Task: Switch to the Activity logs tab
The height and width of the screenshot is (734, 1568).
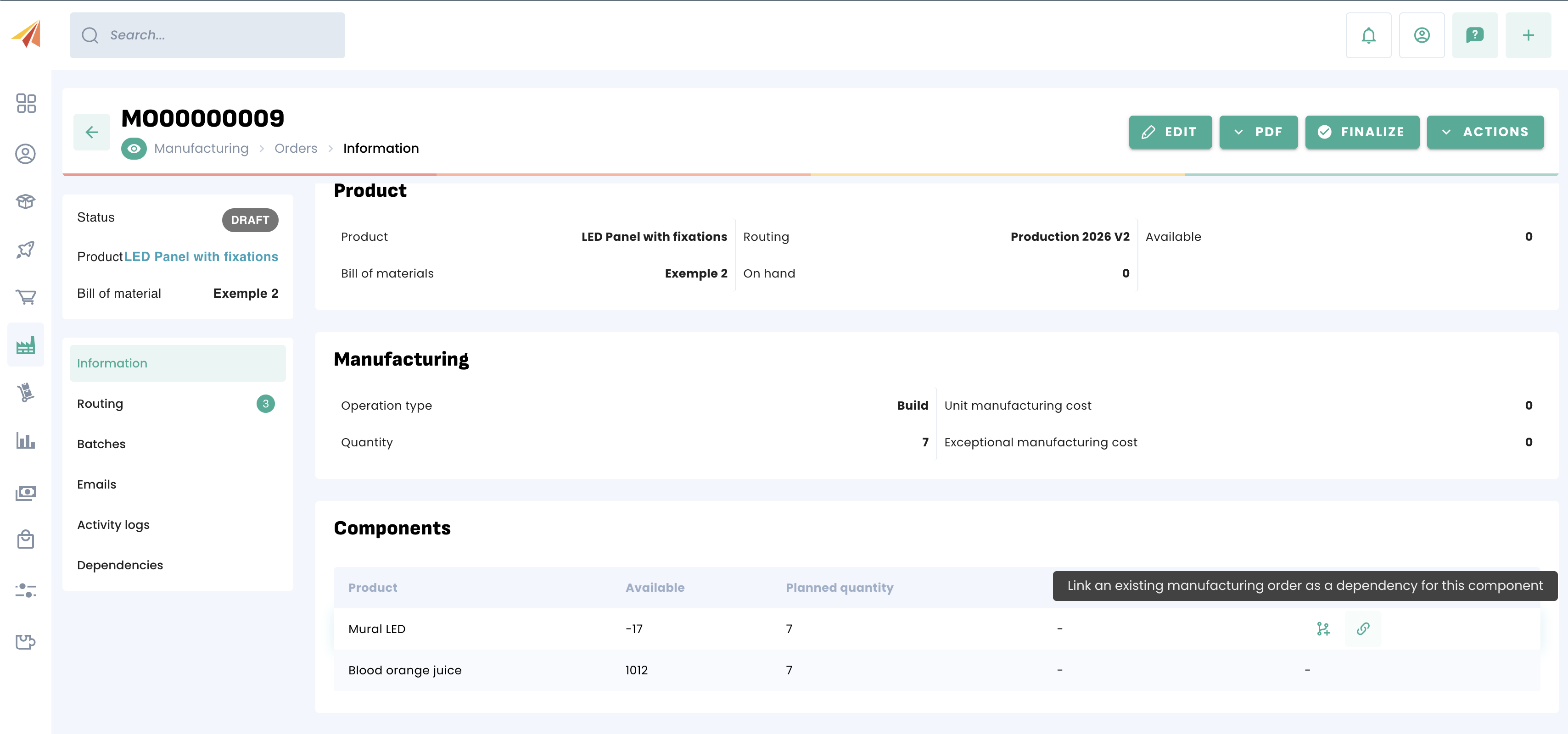Action: click(113, 525)
